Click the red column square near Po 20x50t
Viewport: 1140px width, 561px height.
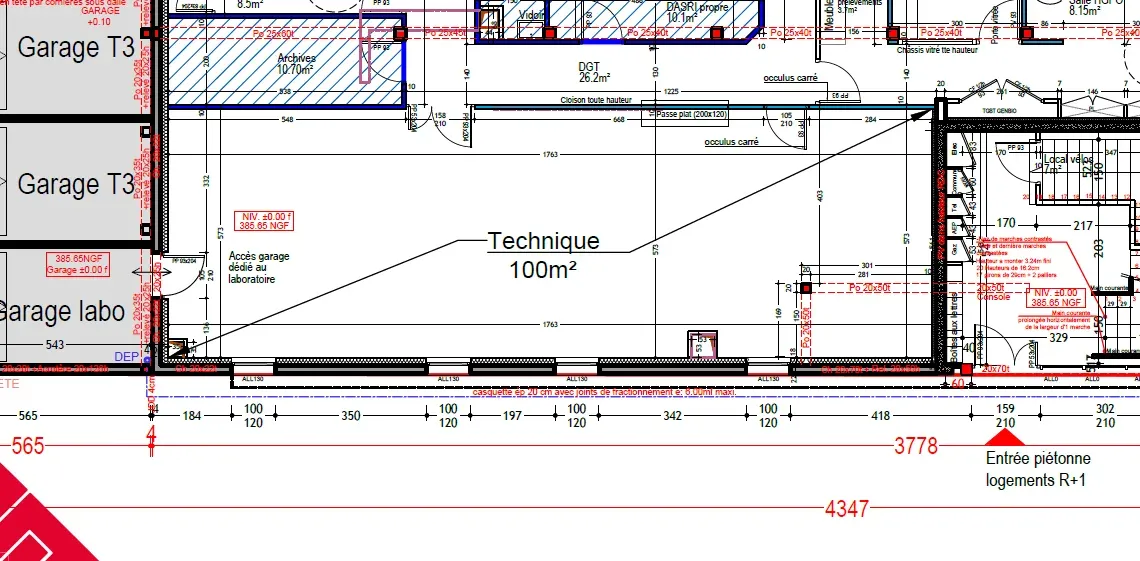click(806, 288)
